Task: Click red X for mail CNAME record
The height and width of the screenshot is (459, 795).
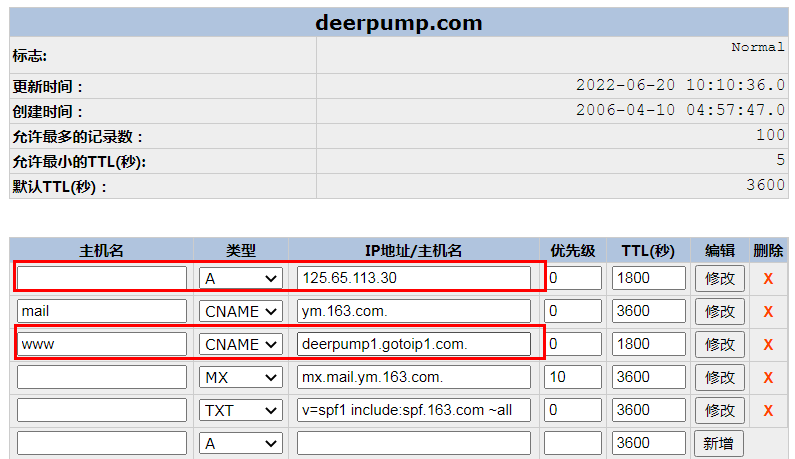Action: (x=768, y=312)
